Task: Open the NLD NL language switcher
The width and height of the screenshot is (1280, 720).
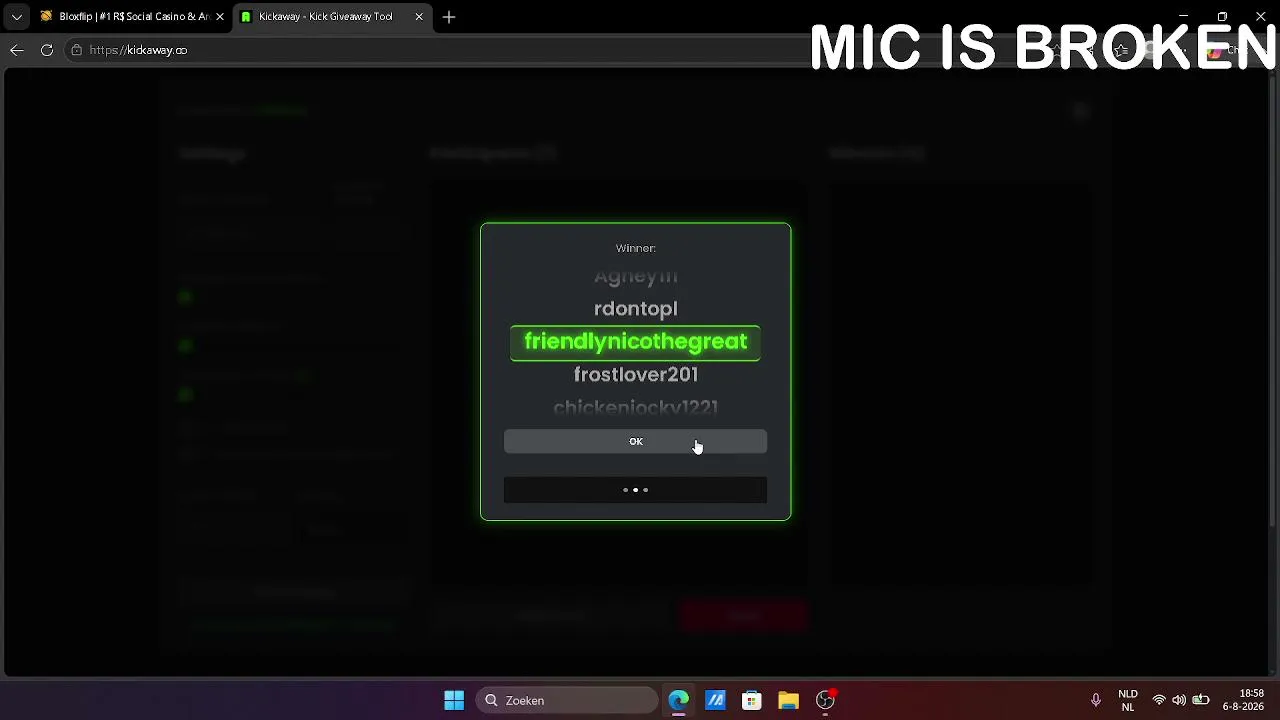Action: [1128, 700]
